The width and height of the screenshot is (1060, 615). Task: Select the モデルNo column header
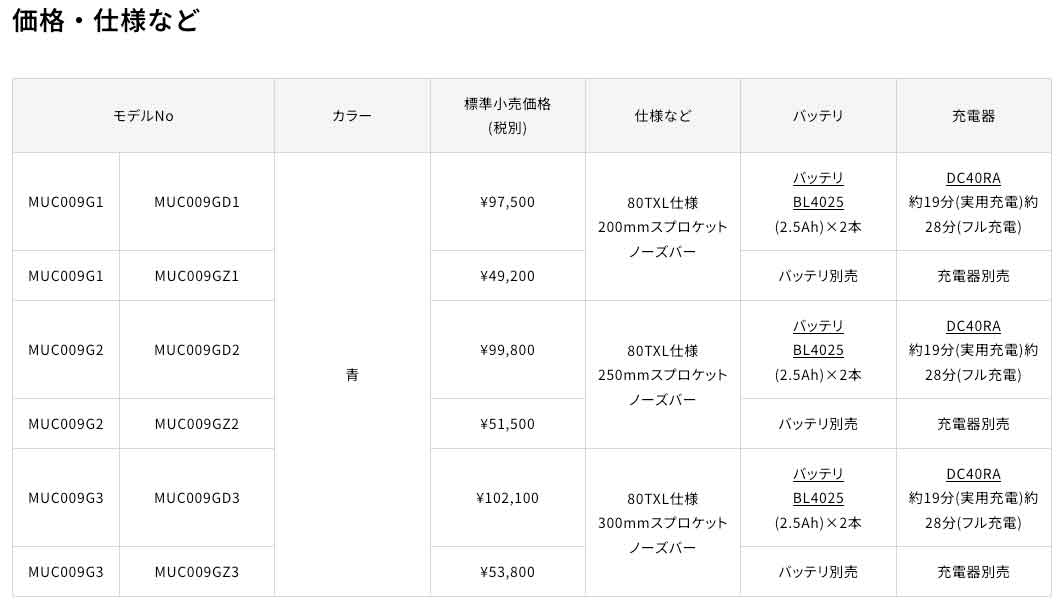pyautogui.click(x=143, y=116)
